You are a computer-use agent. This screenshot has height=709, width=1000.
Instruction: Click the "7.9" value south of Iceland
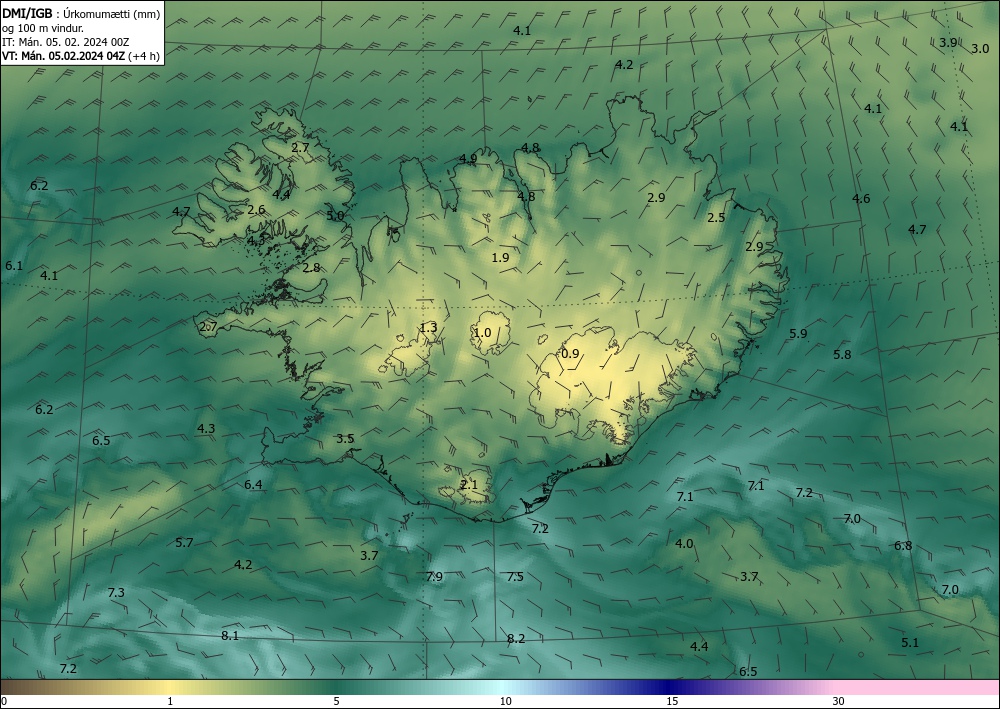434,576
